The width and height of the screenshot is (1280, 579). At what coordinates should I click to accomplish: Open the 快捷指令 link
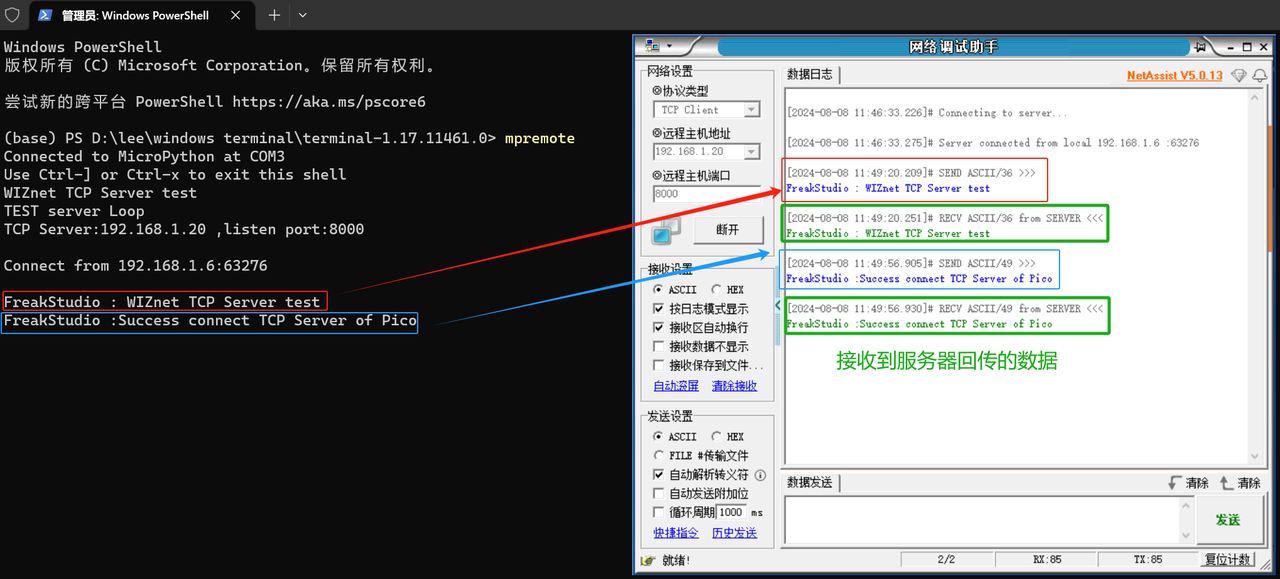coord(676,533)
